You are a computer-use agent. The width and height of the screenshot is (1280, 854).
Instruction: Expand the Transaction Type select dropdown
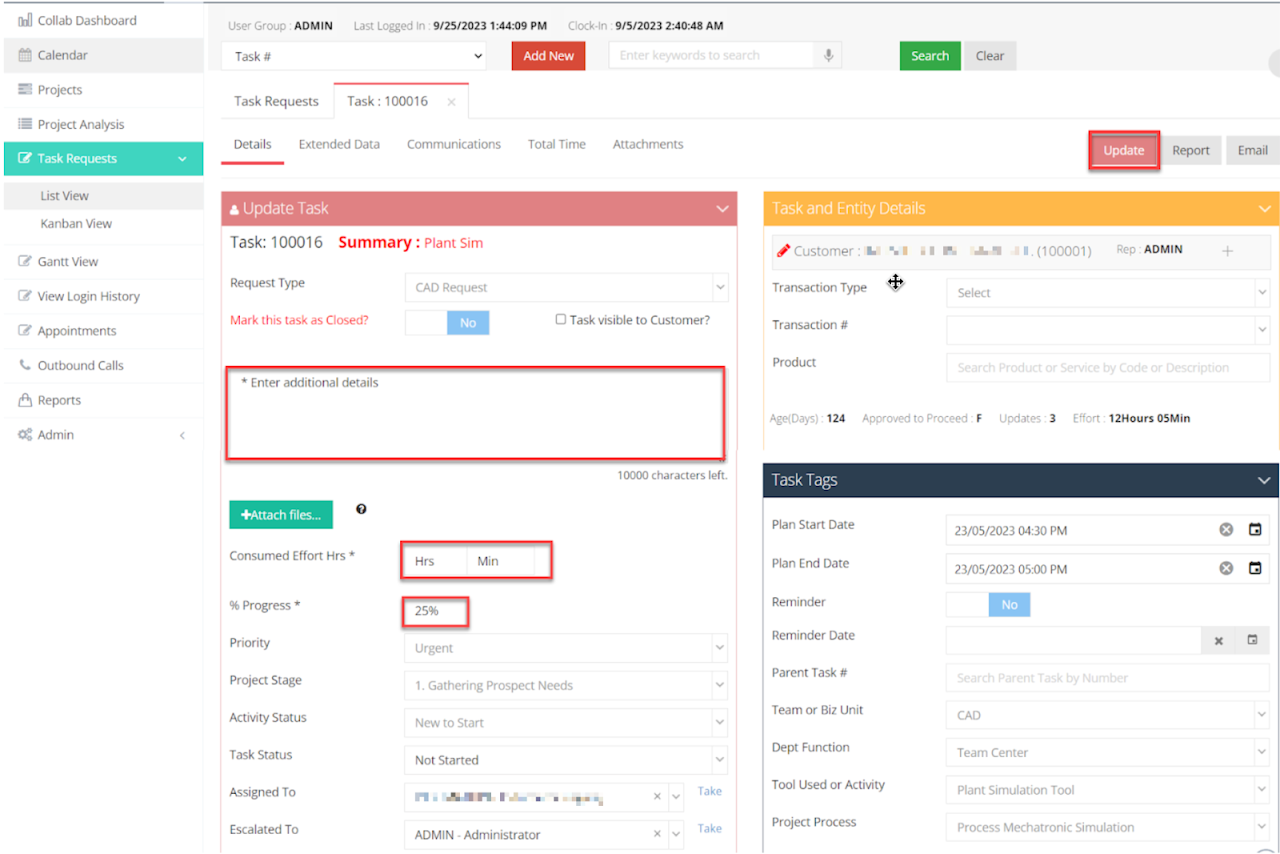(x=1106, y=293)
